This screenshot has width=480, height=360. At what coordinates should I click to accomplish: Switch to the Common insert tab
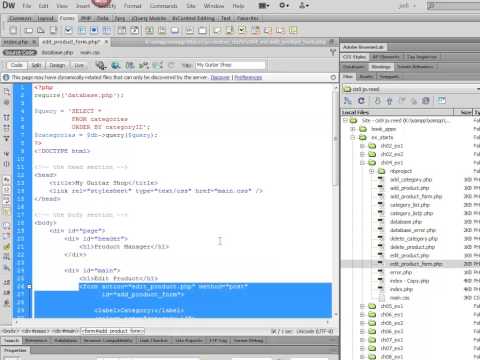(x=20, y=18)
